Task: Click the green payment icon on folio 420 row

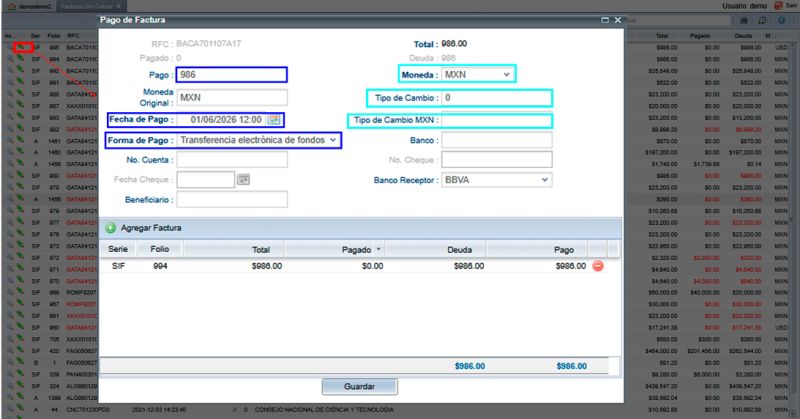Action: click(20, 351)
